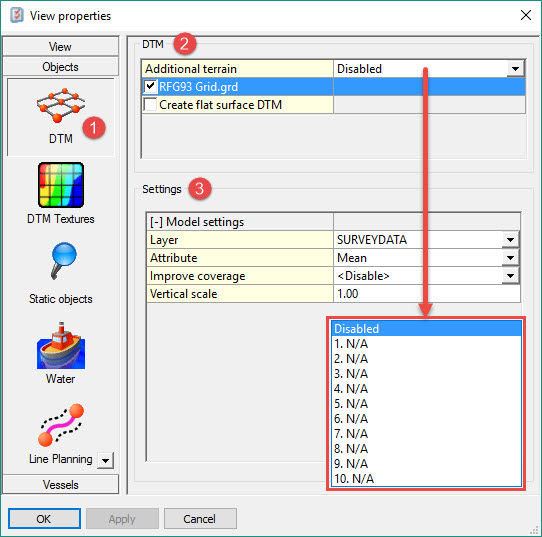Screen dimensions: 542x537
Task: Open Water settings ship icon
Action: point(61,346)
